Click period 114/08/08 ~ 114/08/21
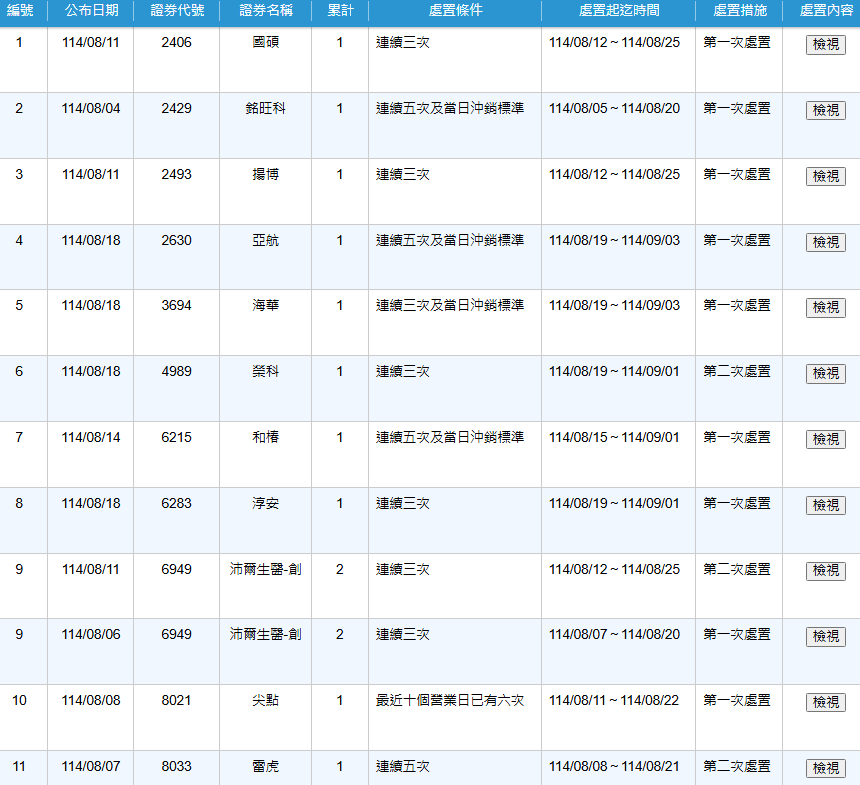This screenshot has width=860, height=785. (614, 766)
